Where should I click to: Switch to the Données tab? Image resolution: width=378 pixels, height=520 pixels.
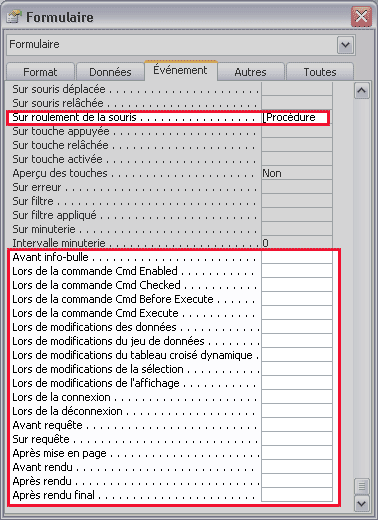point(110,72)
